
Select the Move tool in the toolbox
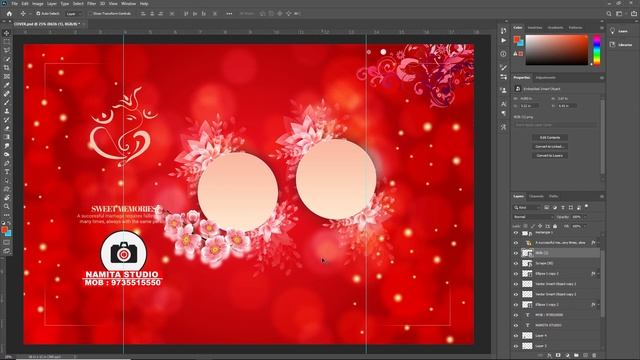[x=7, y=33]
